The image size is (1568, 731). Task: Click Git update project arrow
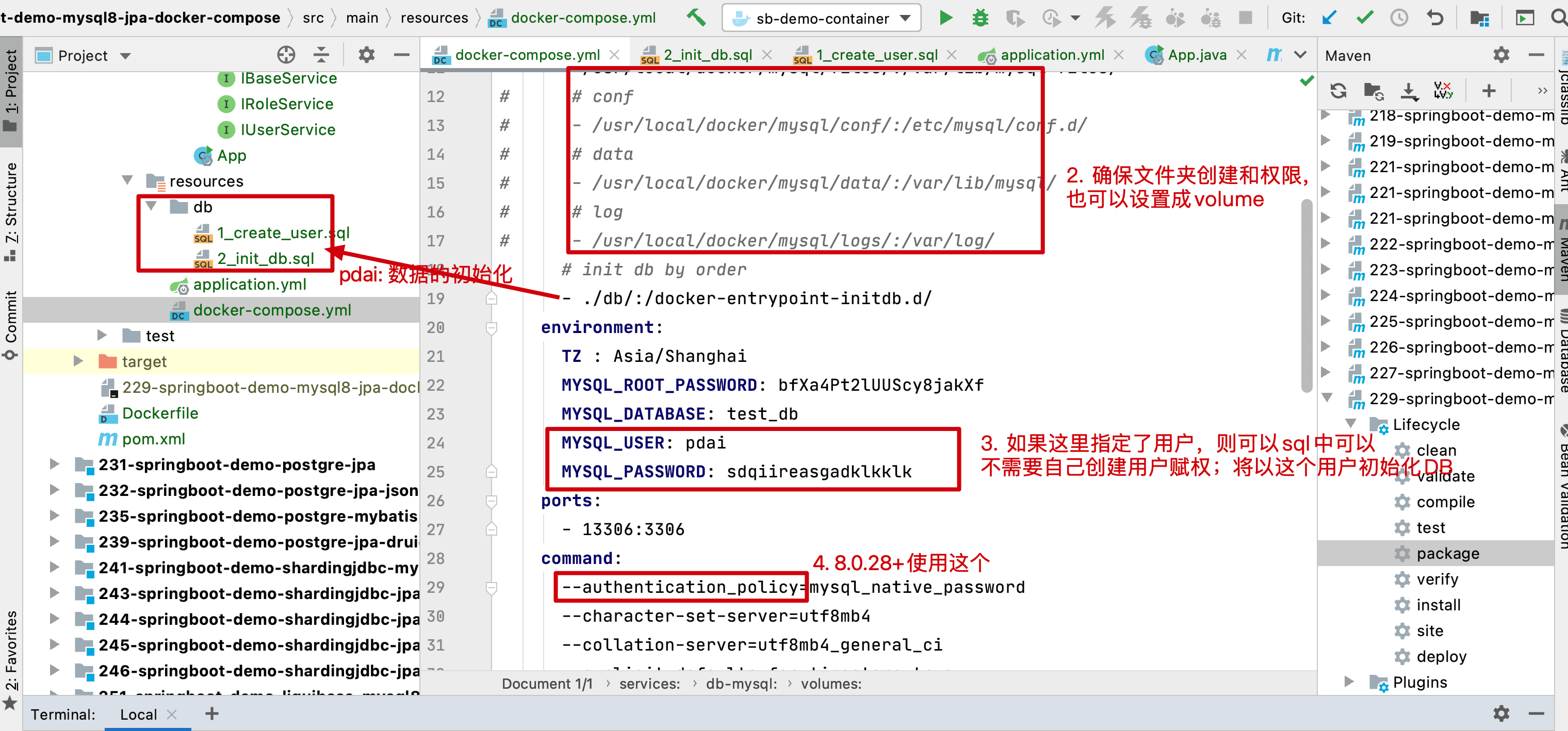click(1329, 18)
